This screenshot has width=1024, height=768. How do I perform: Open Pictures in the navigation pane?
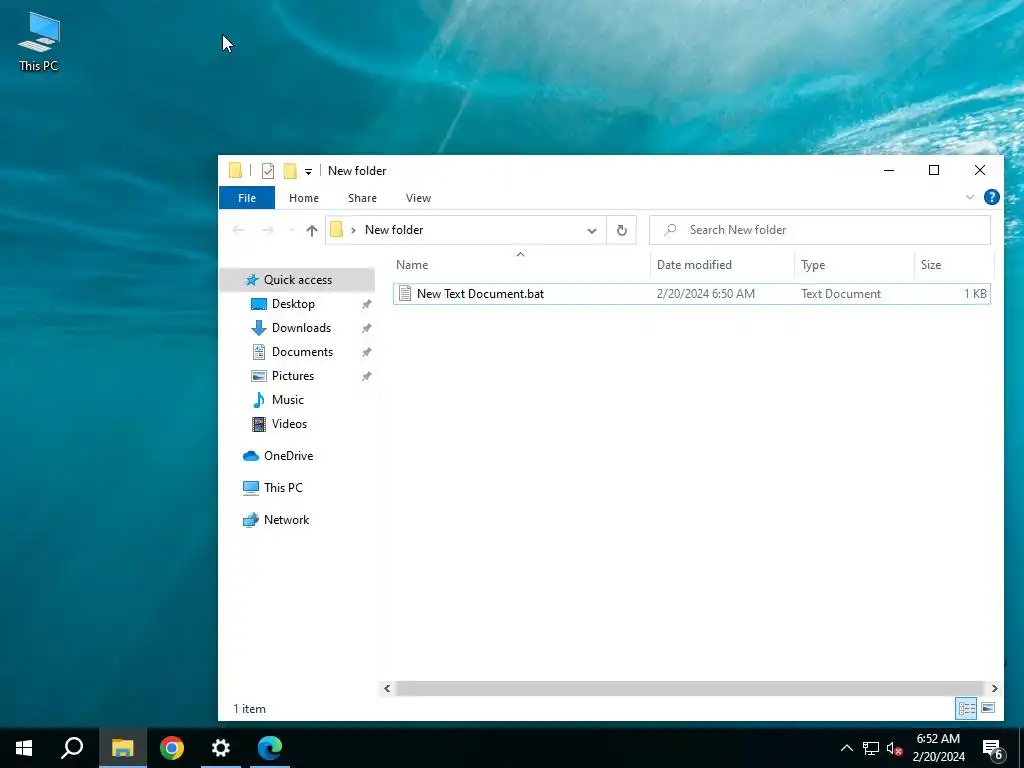click(x=293, y=376)
